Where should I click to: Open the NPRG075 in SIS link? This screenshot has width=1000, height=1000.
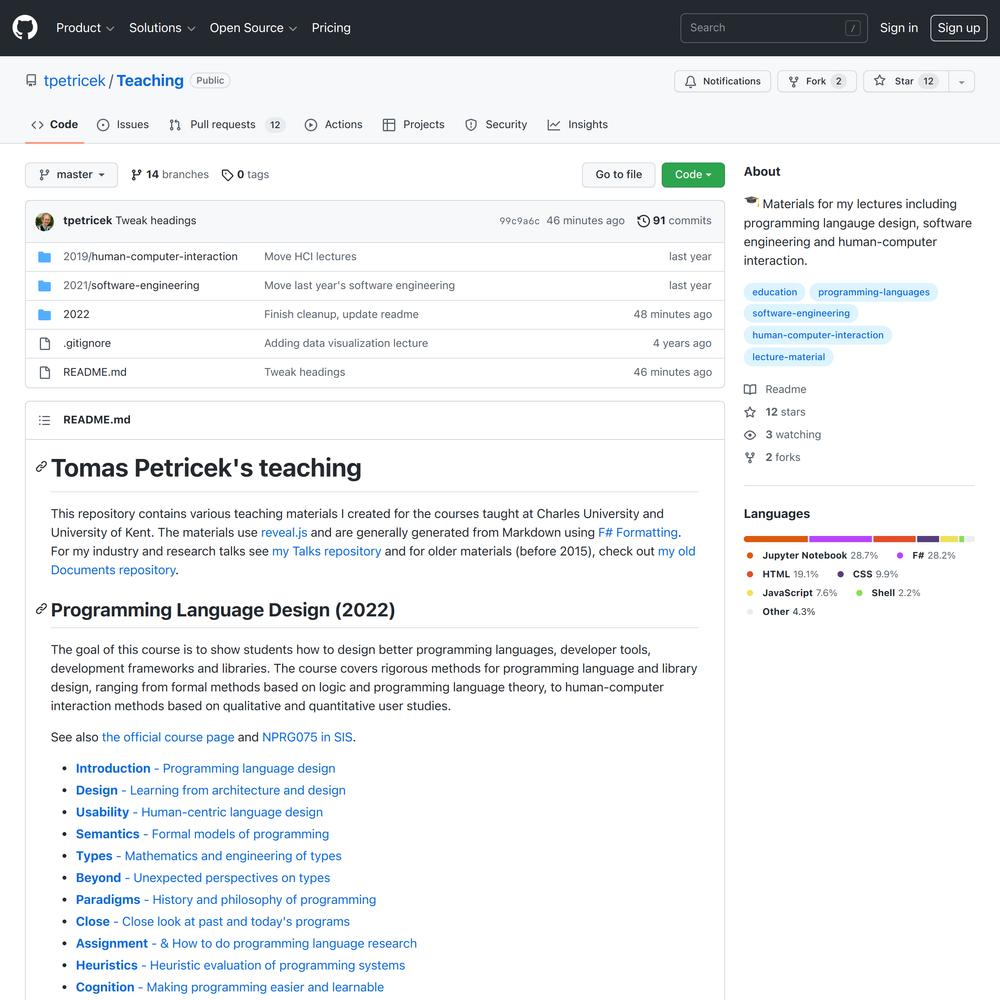[307, 737]
